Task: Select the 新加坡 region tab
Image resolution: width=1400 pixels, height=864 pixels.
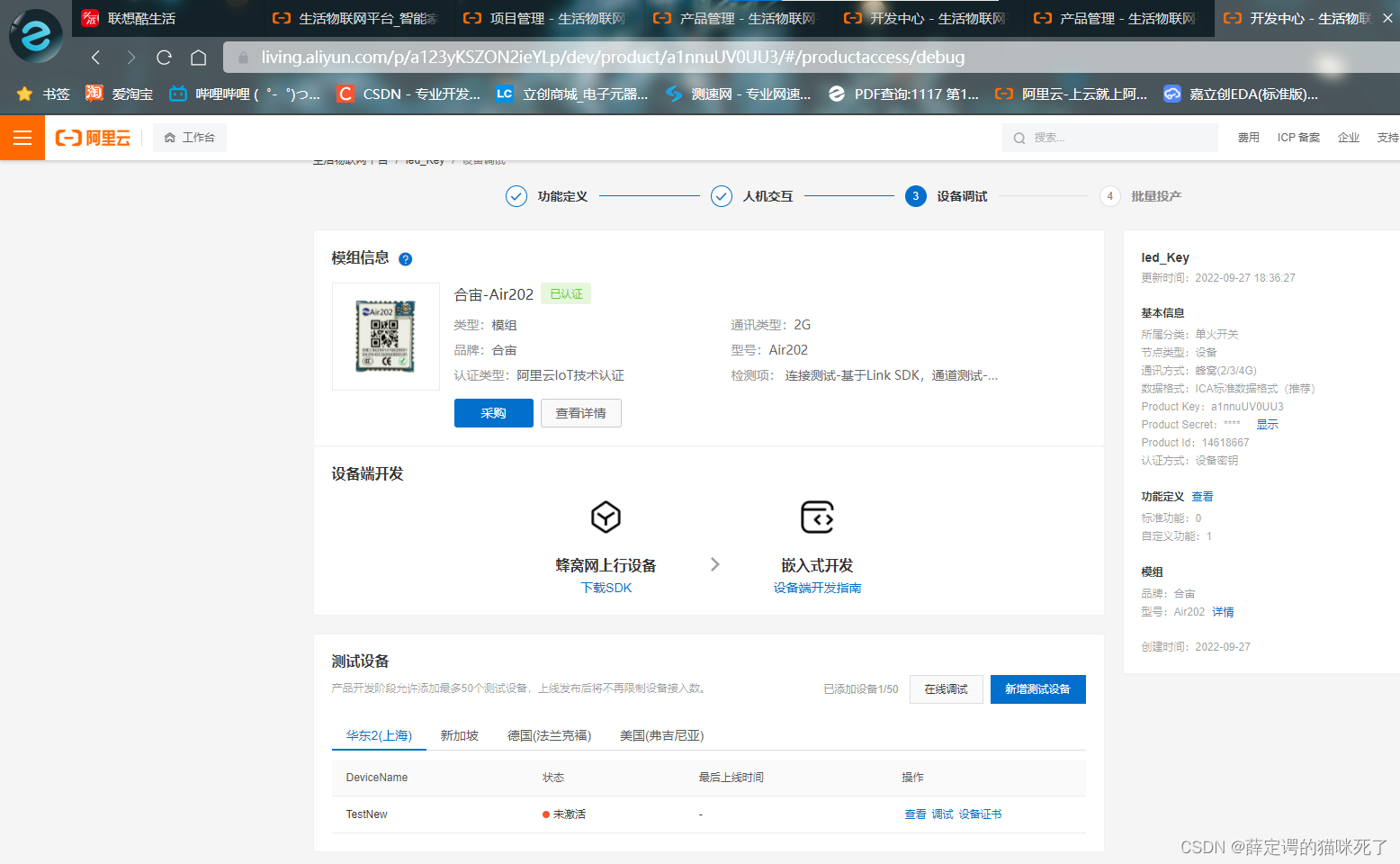Action: coord(459,735)
